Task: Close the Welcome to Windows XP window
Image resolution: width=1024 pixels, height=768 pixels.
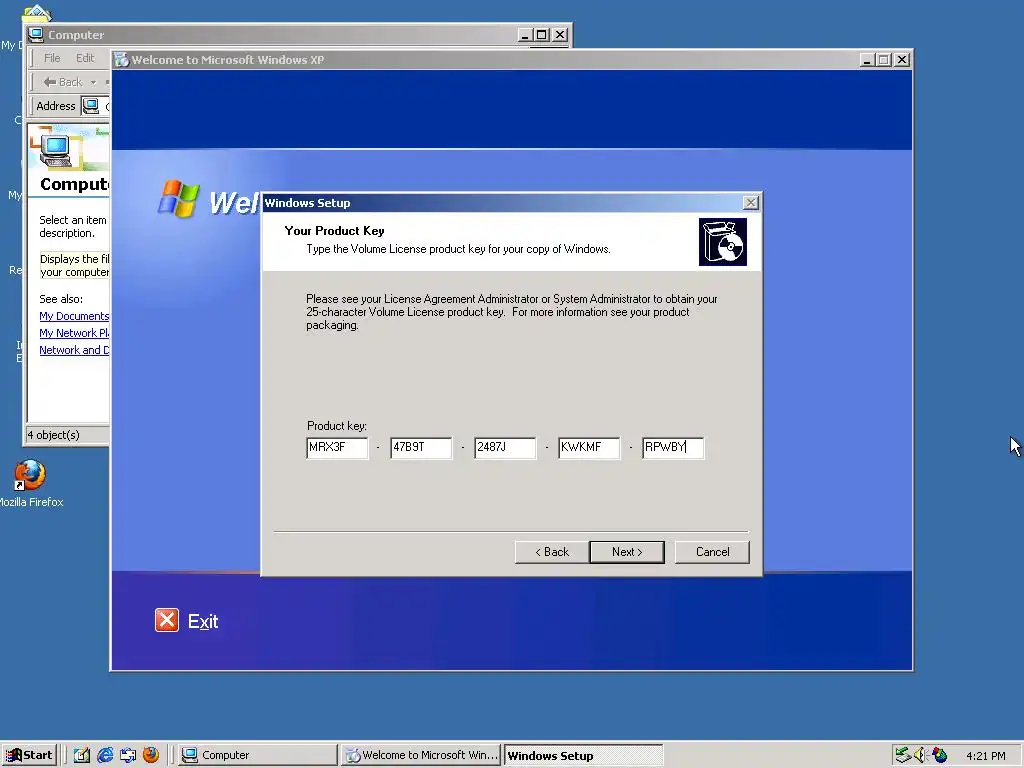Action: (902, 59)
